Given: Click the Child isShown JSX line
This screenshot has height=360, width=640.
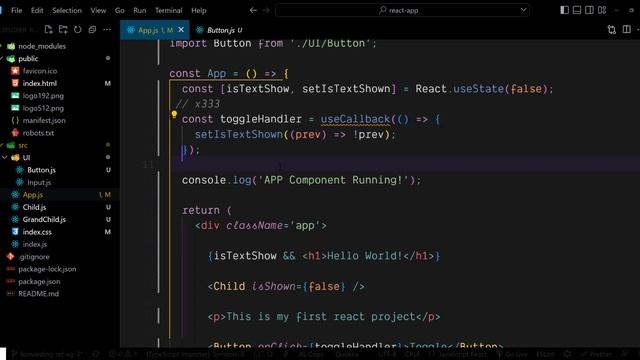Looking at the screenshot, I should [286, 287].
